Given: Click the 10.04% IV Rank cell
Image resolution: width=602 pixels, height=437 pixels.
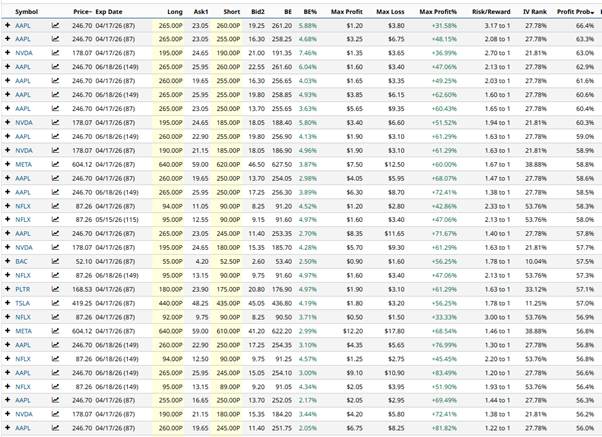Looking at the screenshot, I should coord(536,262).
